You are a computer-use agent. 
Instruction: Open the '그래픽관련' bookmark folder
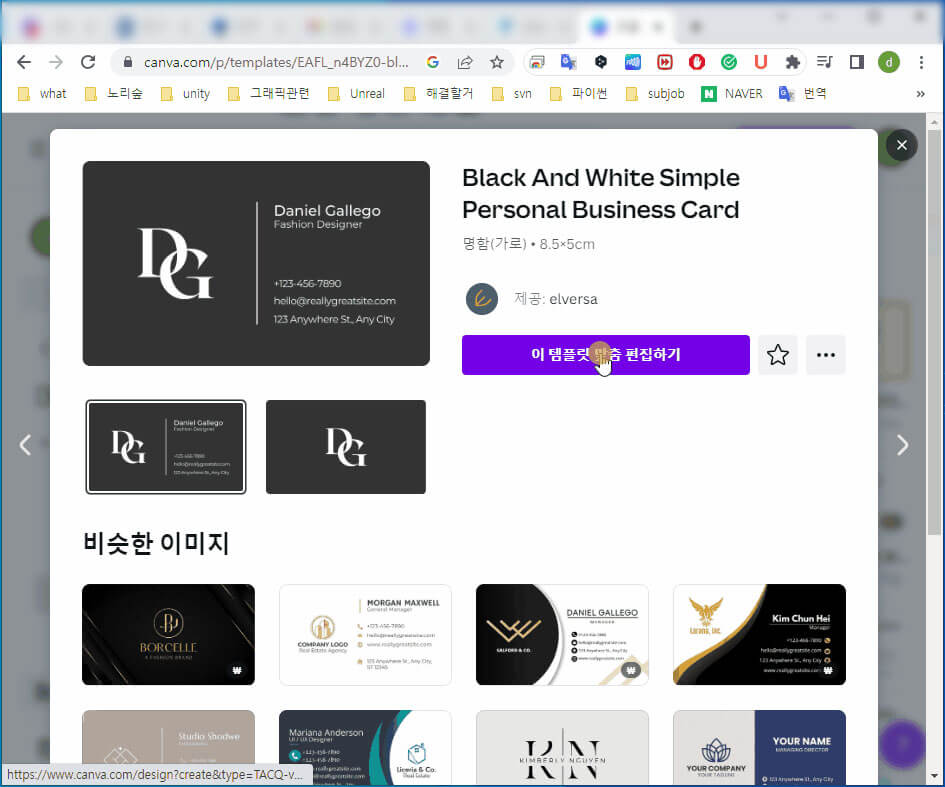tap(269, 94)
